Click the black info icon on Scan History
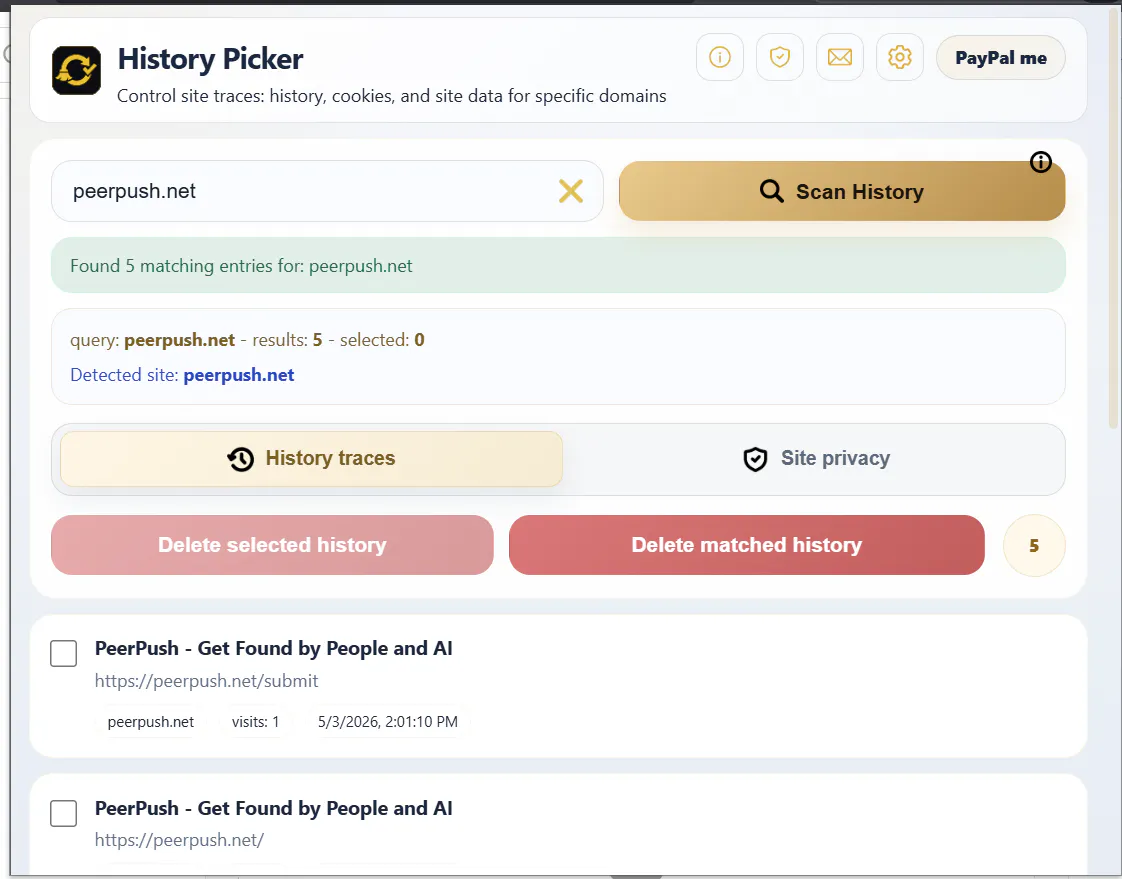Image resolution: width=1122 pixels, height=879 pixels. pos(1040,162)
